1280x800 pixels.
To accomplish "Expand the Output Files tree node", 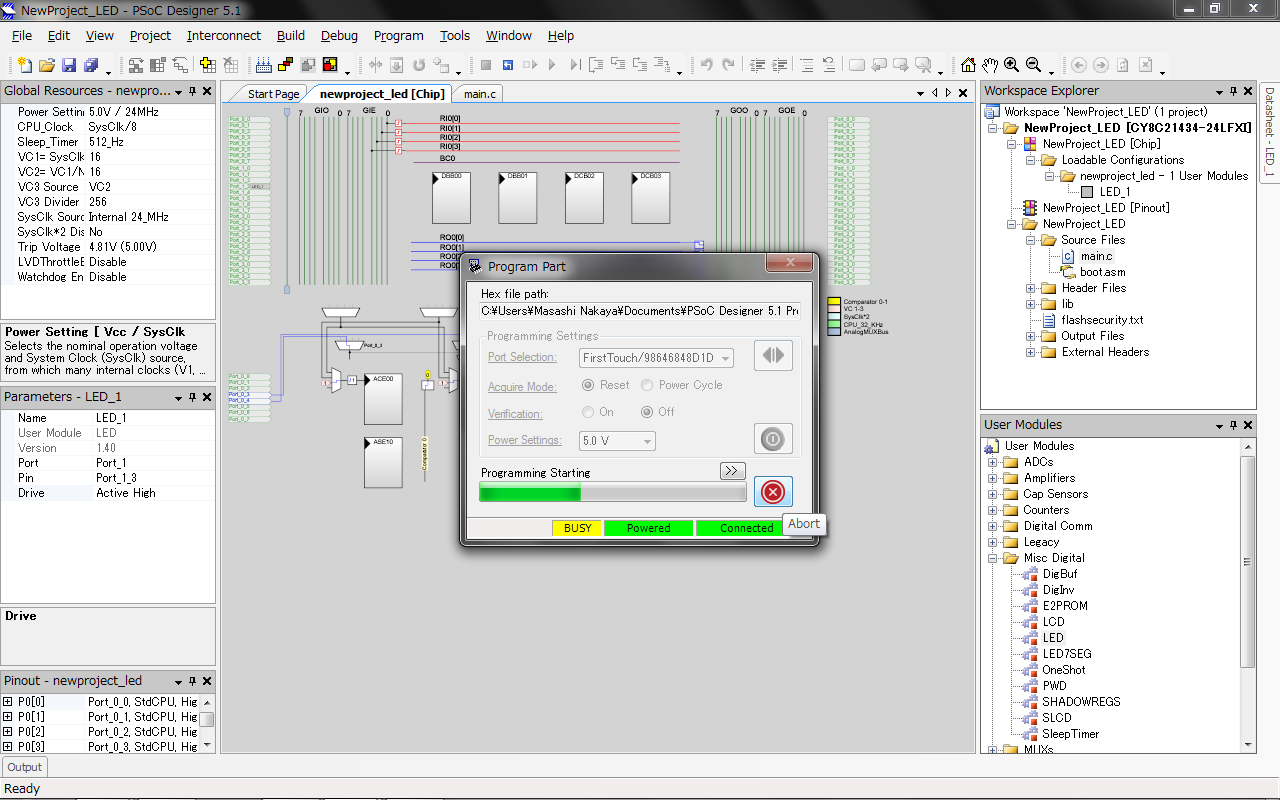I will point(1031,336).
